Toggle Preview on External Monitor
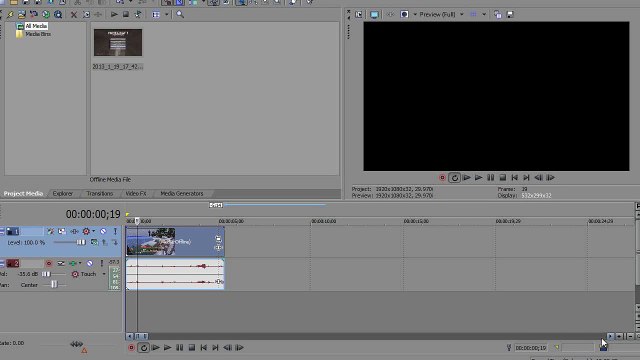 374,15
